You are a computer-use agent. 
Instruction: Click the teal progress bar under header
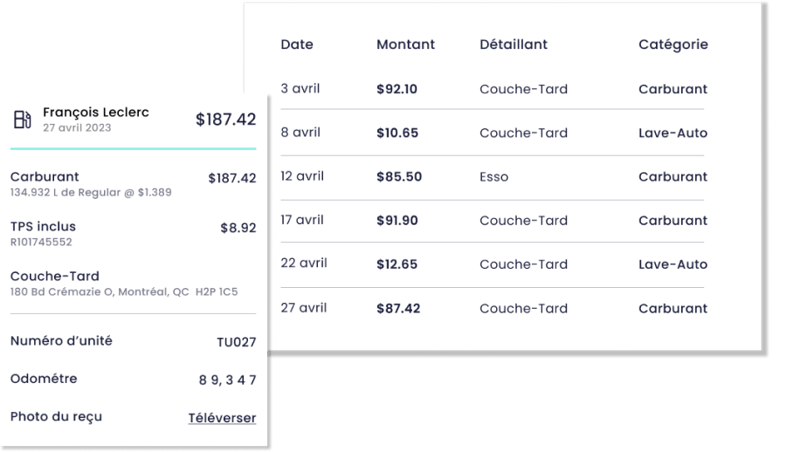click(x=133, y=148)
